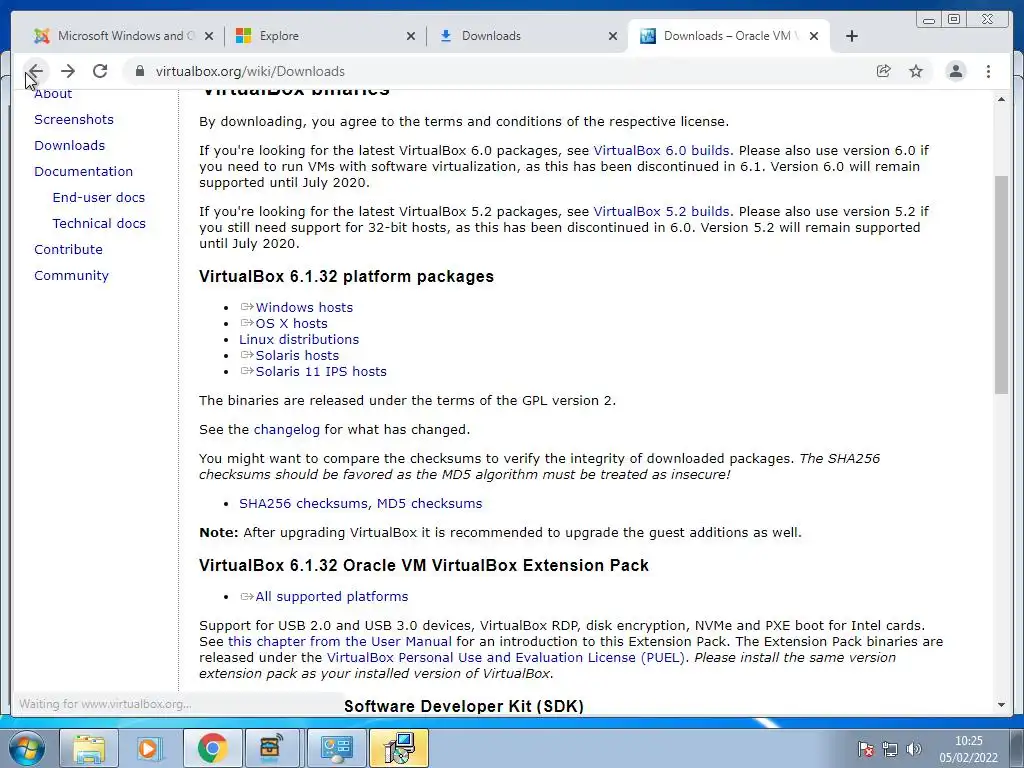
Task: Click the scrollbar down arrow
Action: tap(1001, 705)
